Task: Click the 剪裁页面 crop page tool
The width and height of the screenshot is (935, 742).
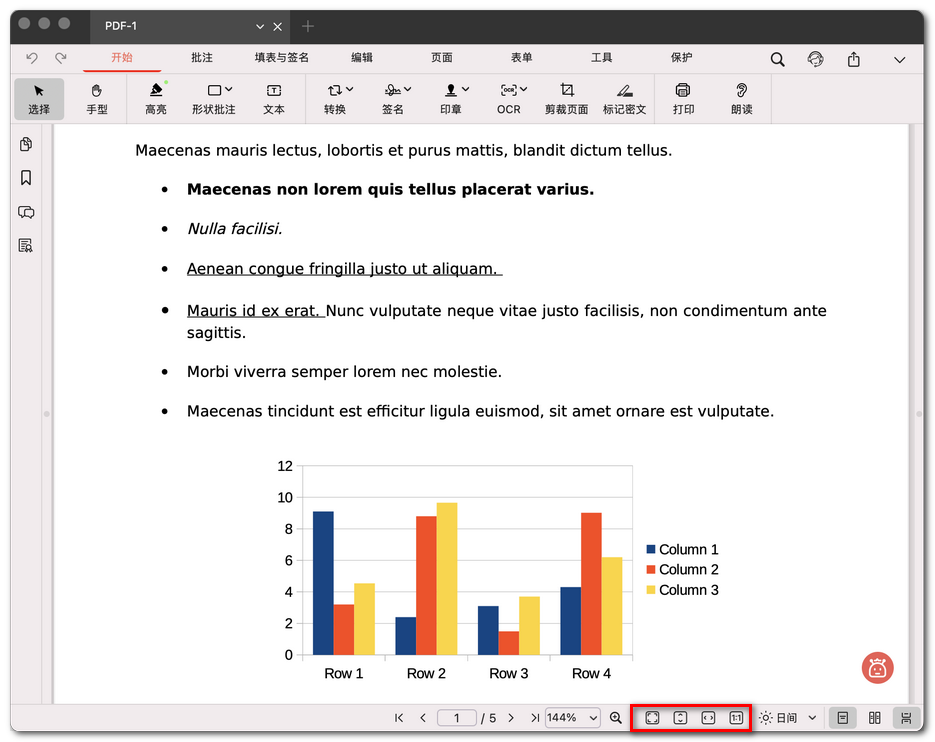Action: 566,98
